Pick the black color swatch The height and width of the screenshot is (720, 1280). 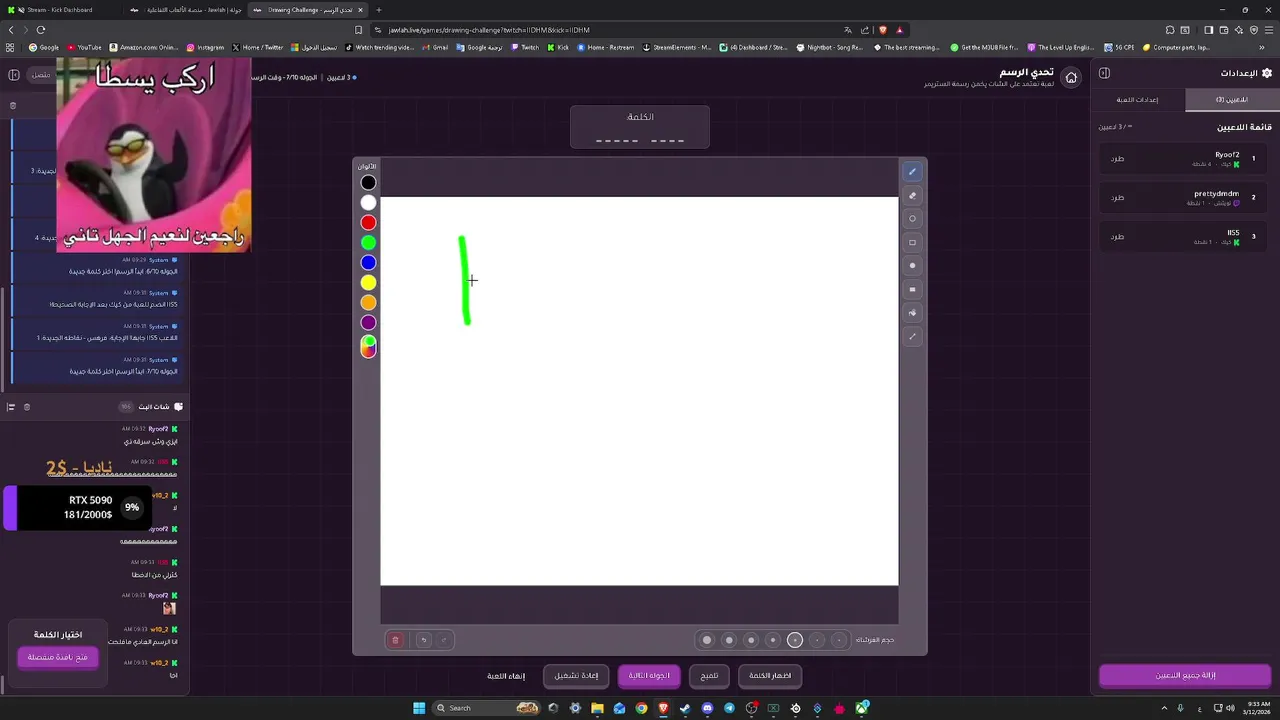click(368, 183)
